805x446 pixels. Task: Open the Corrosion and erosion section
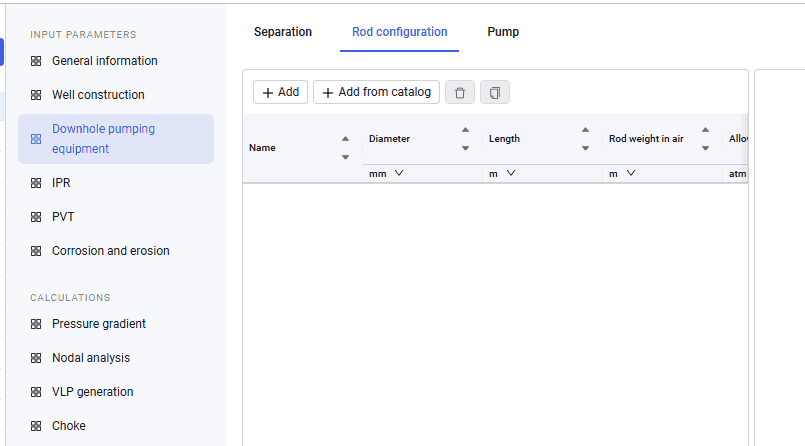(x=110, y=251)
